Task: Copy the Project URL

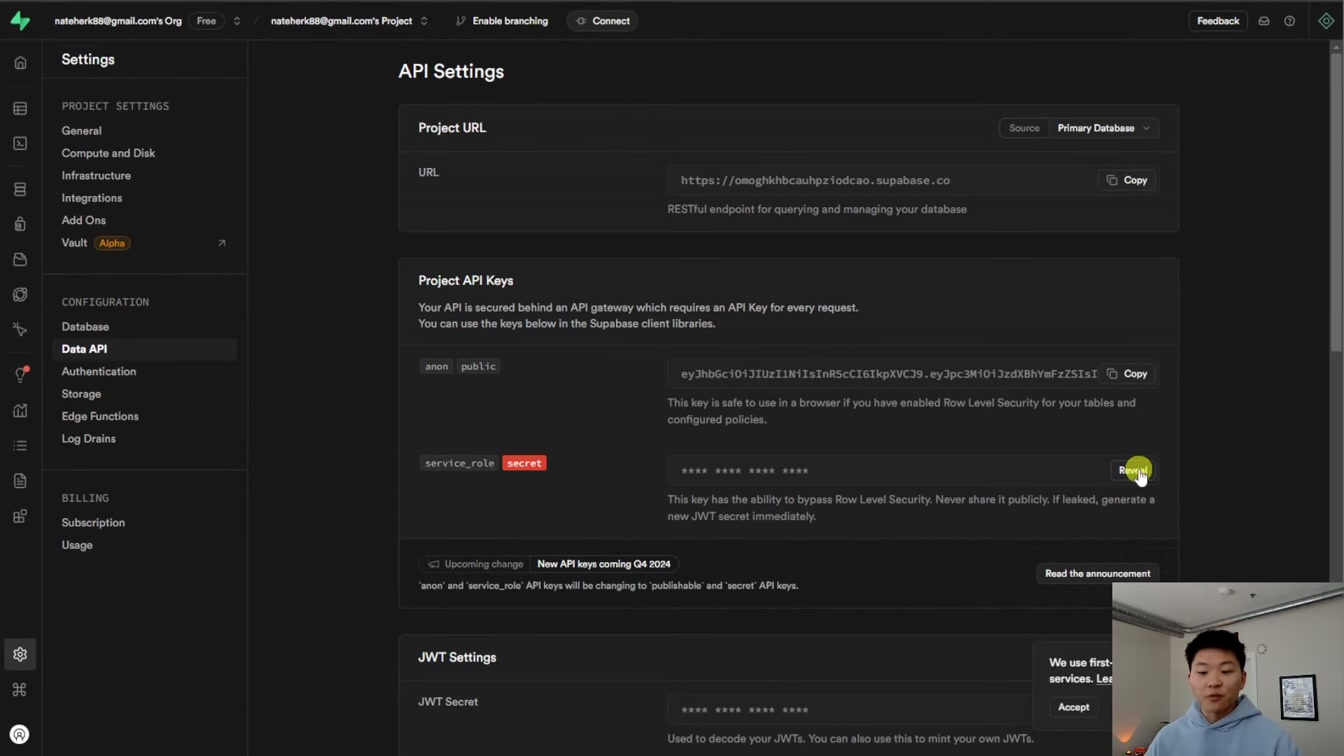Action: [x=1127, y=180]
